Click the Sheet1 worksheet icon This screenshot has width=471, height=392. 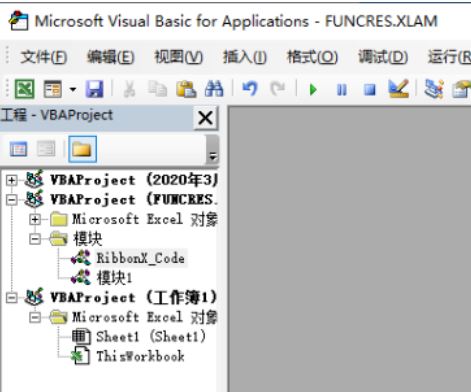tap(81, 337)
